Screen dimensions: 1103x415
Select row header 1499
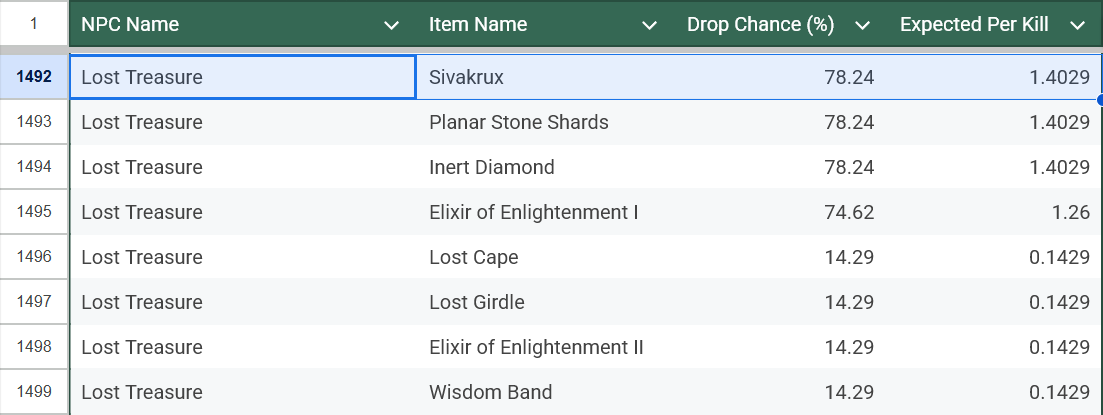[x=34, y=392]
